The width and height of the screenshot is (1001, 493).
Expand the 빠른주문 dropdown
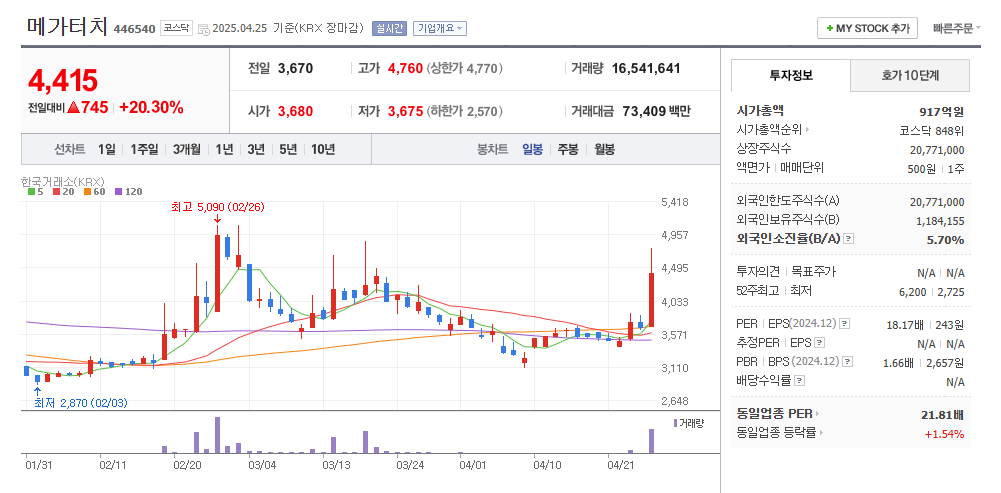[x=956, y=28]
